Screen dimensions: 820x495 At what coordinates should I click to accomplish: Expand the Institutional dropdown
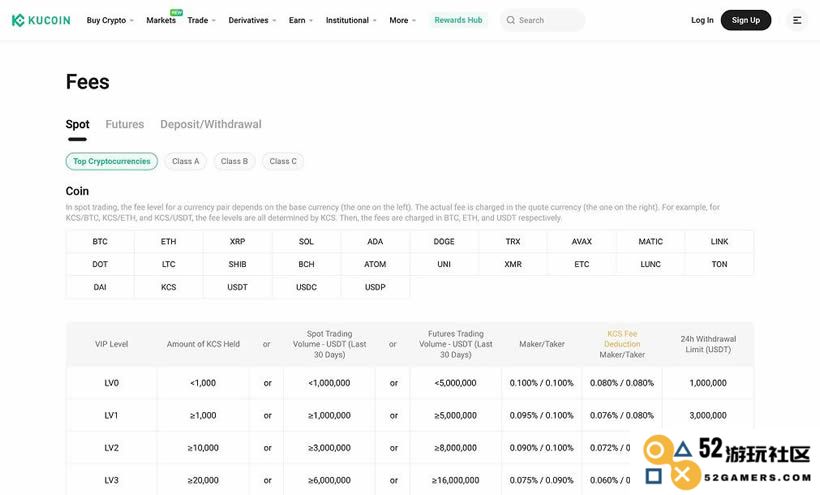pos(351,20)
